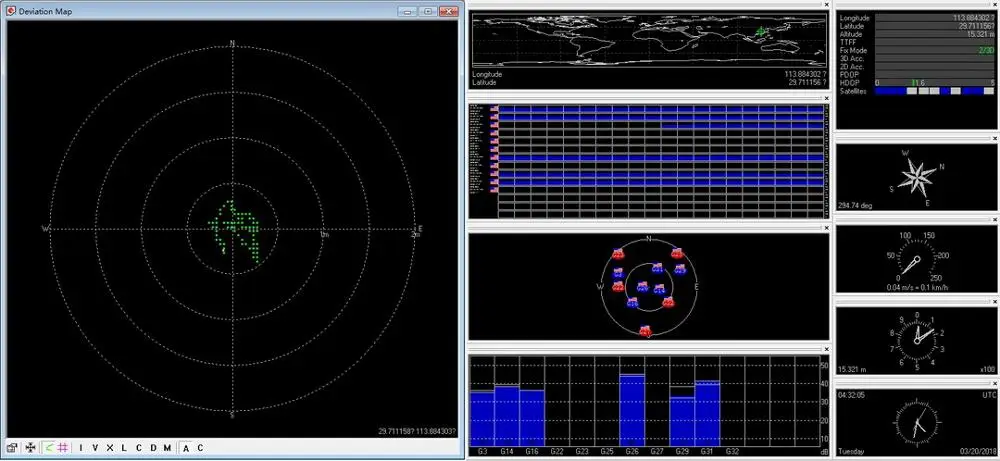Screen dimensions: 1000x461
Task: Click the G27 label in signal chart
Action: point(657,451)
